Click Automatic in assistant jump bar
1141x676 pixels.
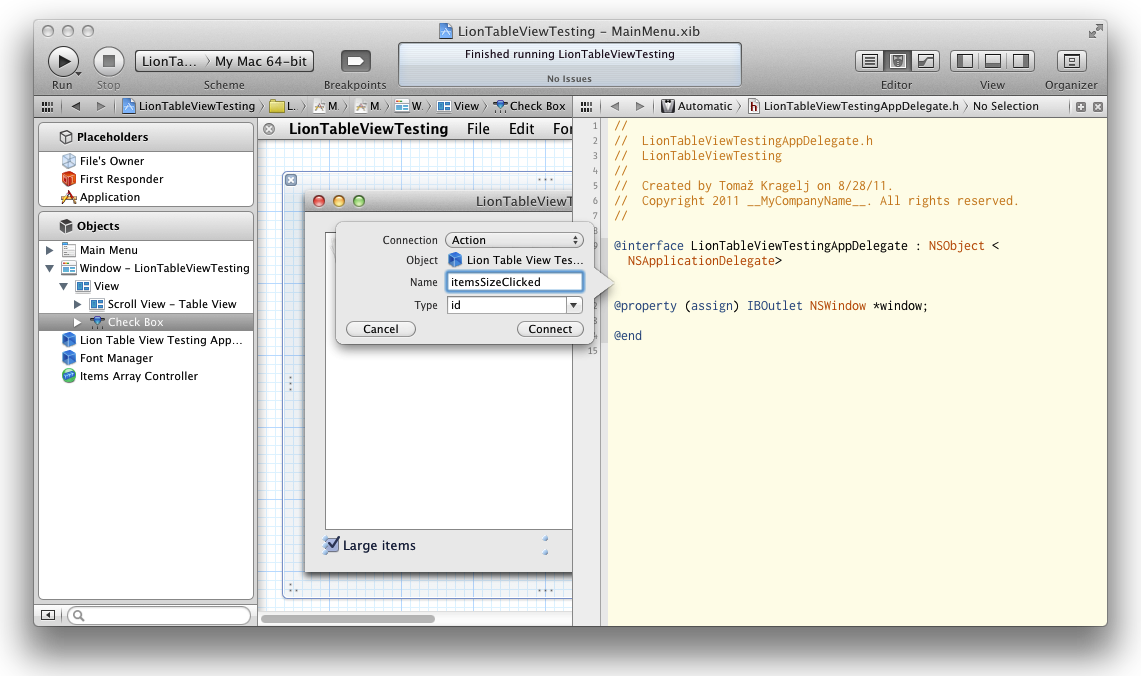(697, 106)
